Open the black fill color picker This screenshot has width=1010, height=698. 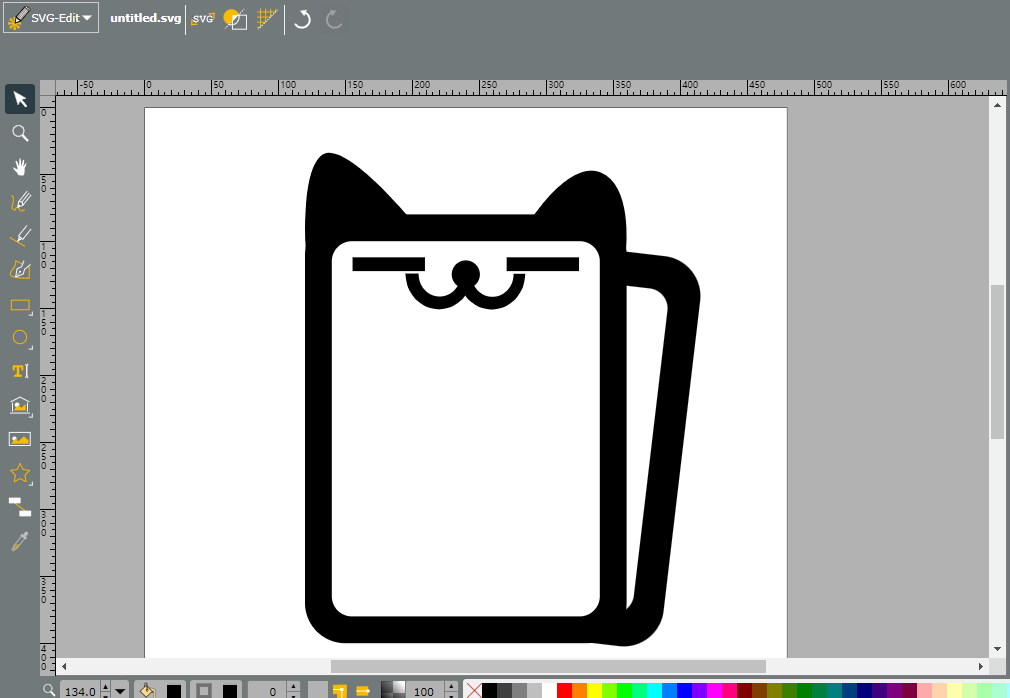pyautogui.click(x=174, y=691)
